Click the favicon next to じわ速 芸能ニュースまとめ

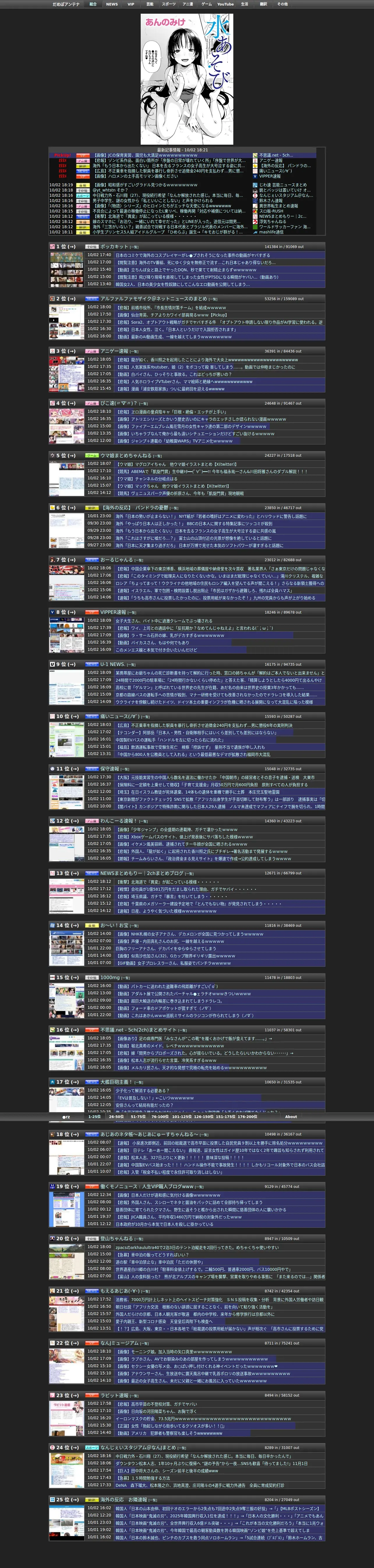pos(255,185)
